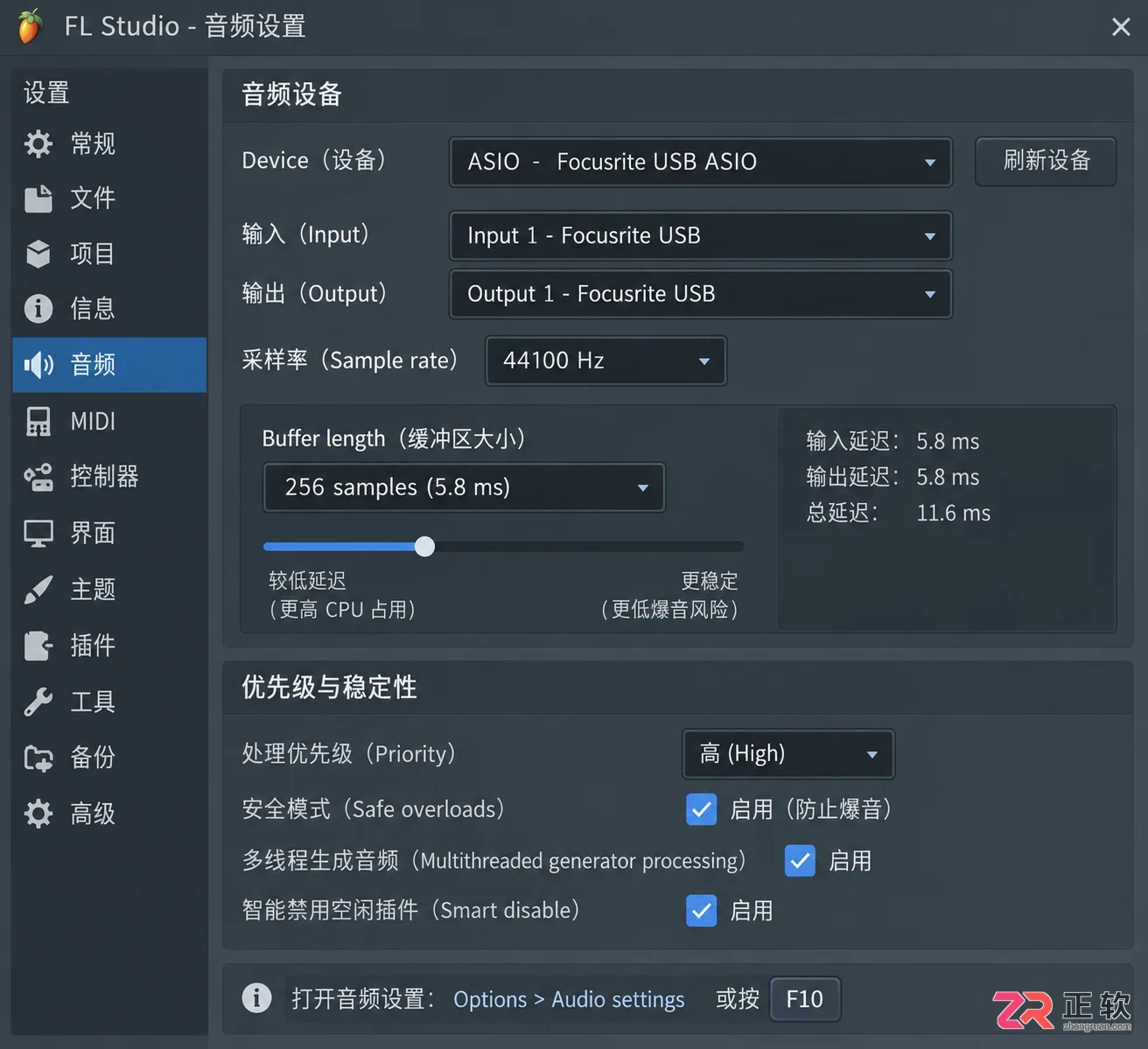
Task: Click the 主题 brush icon
Action: point(38,590)
